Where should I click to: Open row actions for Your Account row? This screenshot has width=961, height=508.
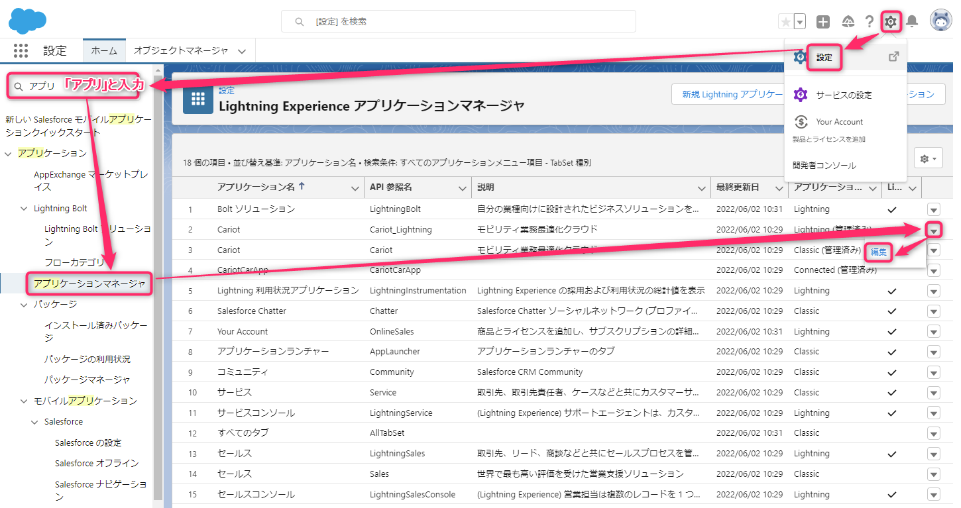(x=933, y=332)
